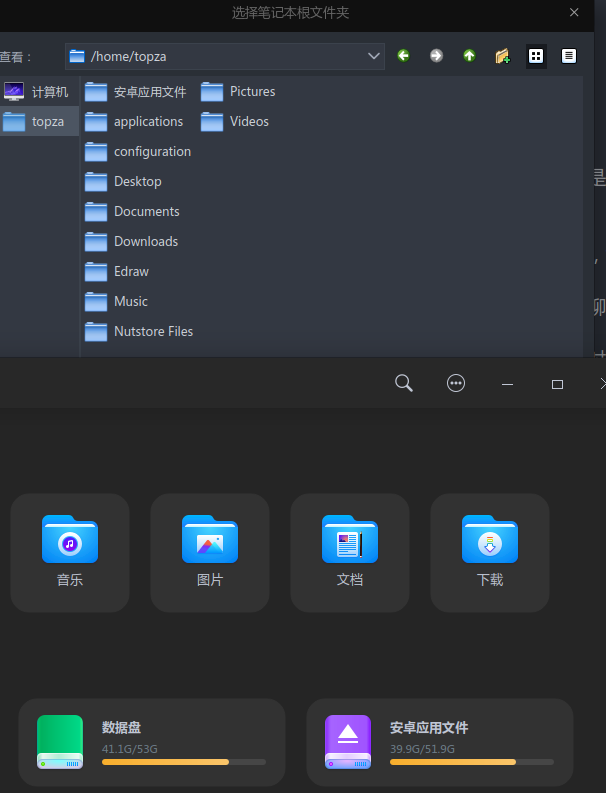
Task: Maximize the file manager window
Action: click(x=557, y=384)
